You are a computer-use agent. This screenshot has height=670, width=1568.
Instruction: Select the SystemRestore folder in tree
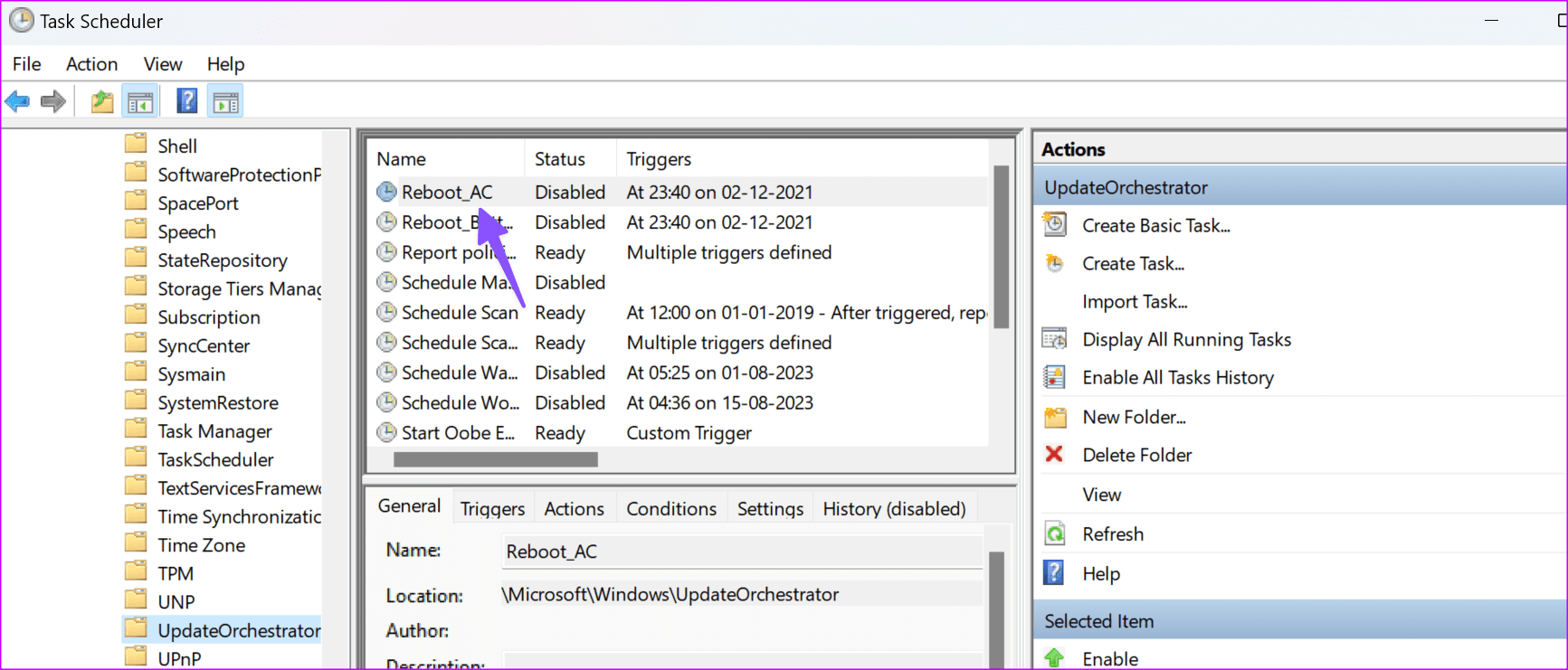[218, 402]
